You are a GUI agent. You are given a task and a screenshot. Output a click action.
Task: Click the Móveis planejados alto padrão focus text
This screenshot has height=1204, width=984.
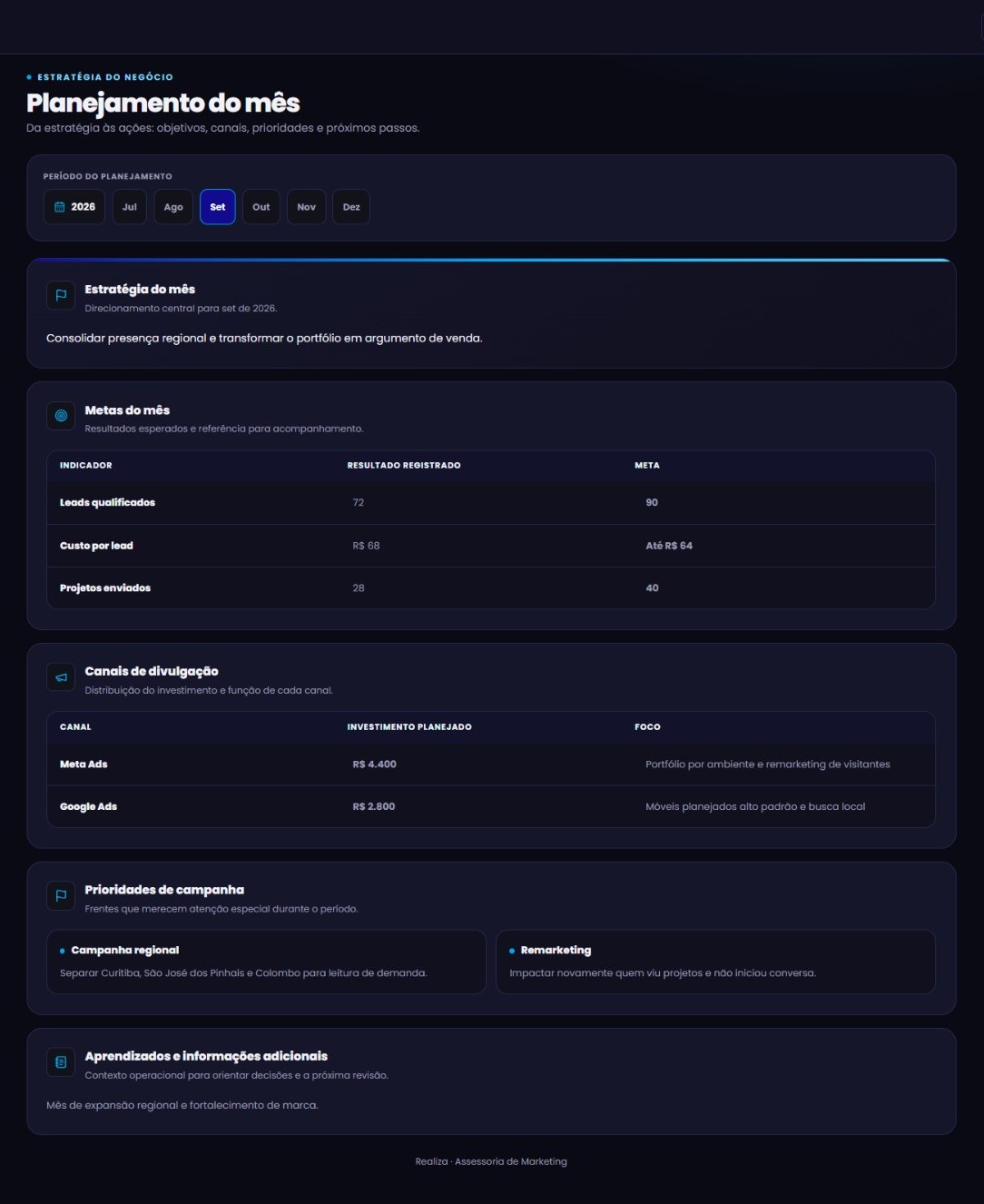[755, 806]
